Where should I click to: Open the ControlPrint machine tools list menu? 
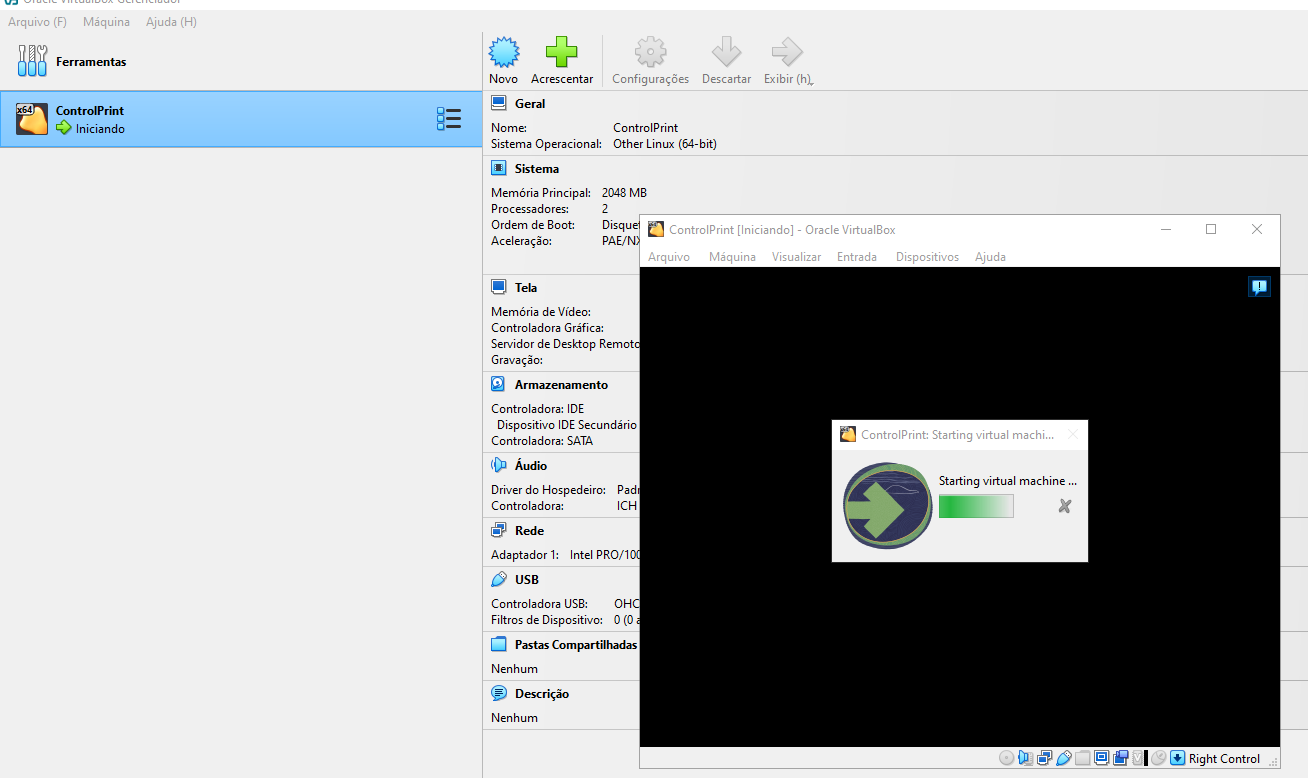pos(449,119)
